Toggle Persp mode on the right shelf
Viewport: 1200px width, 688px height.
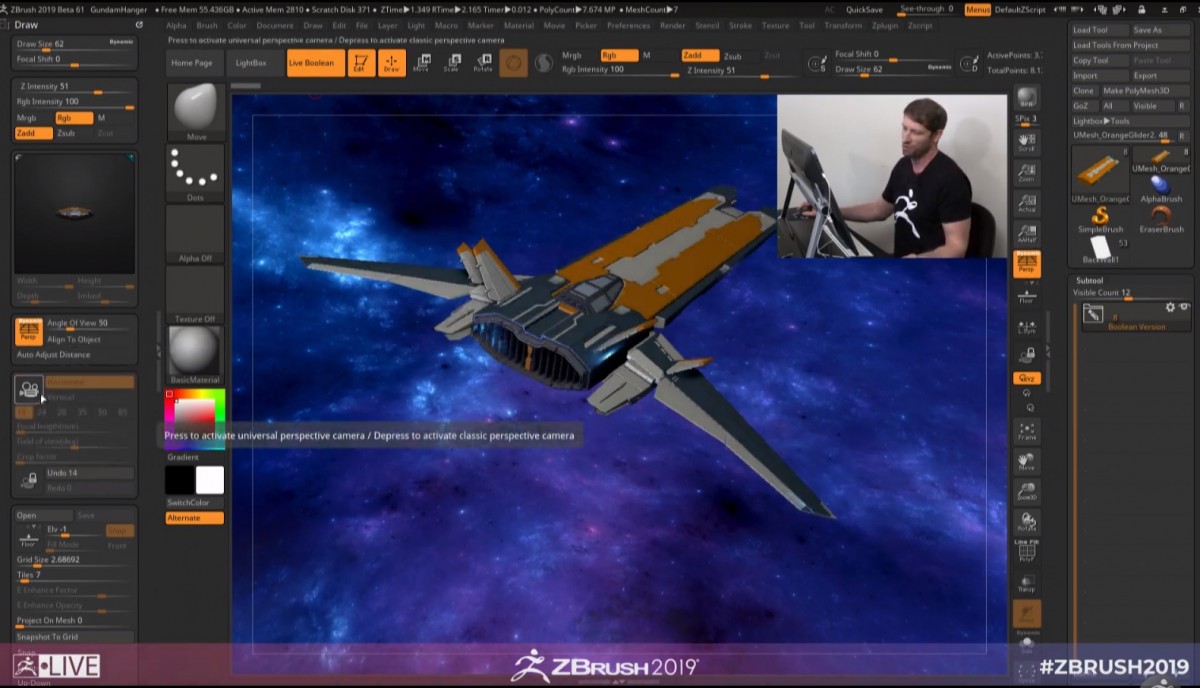(x=1026, y=264)
